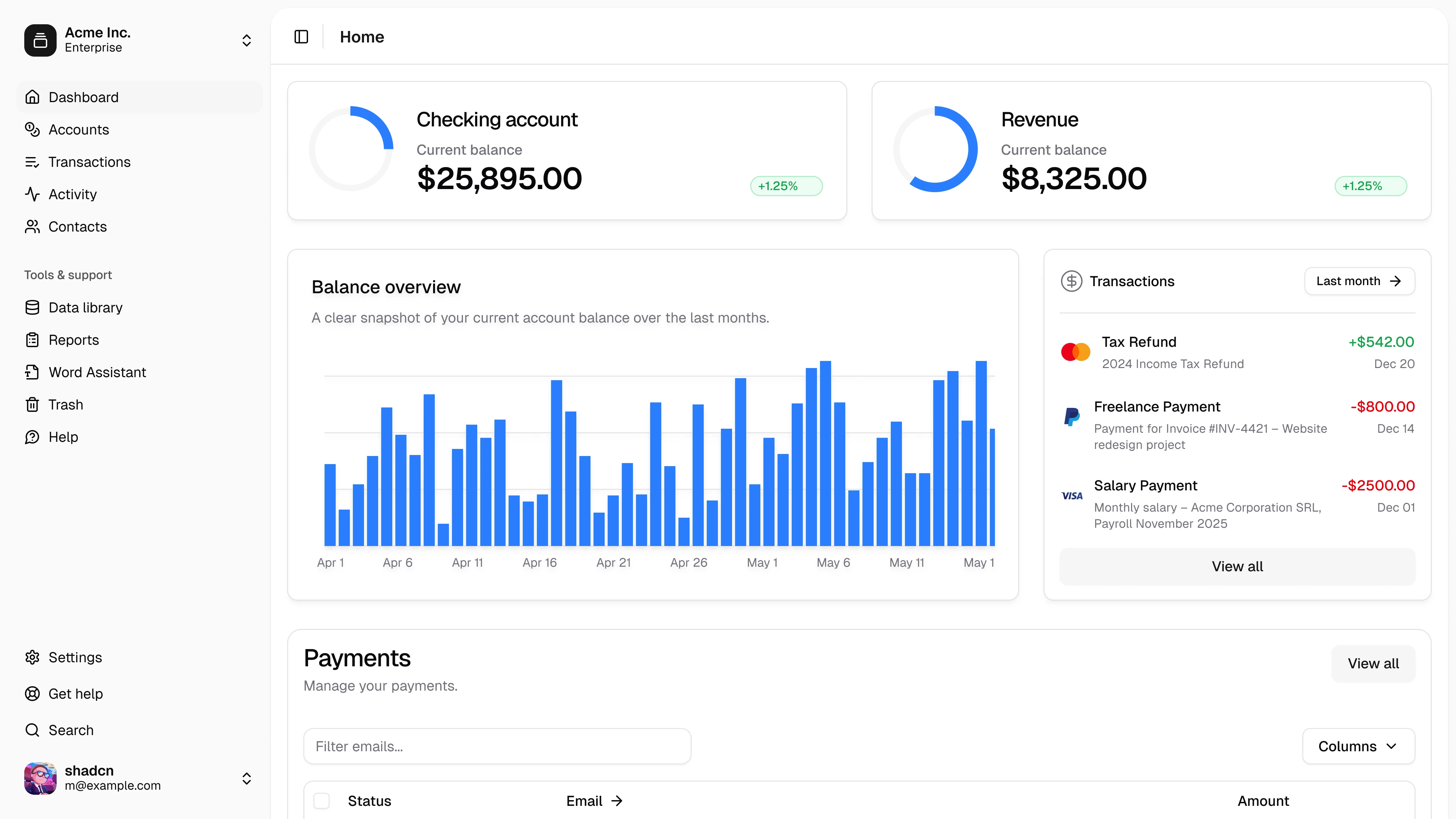
Task: Click the Filter emails input field
Action: pos(497,746)
